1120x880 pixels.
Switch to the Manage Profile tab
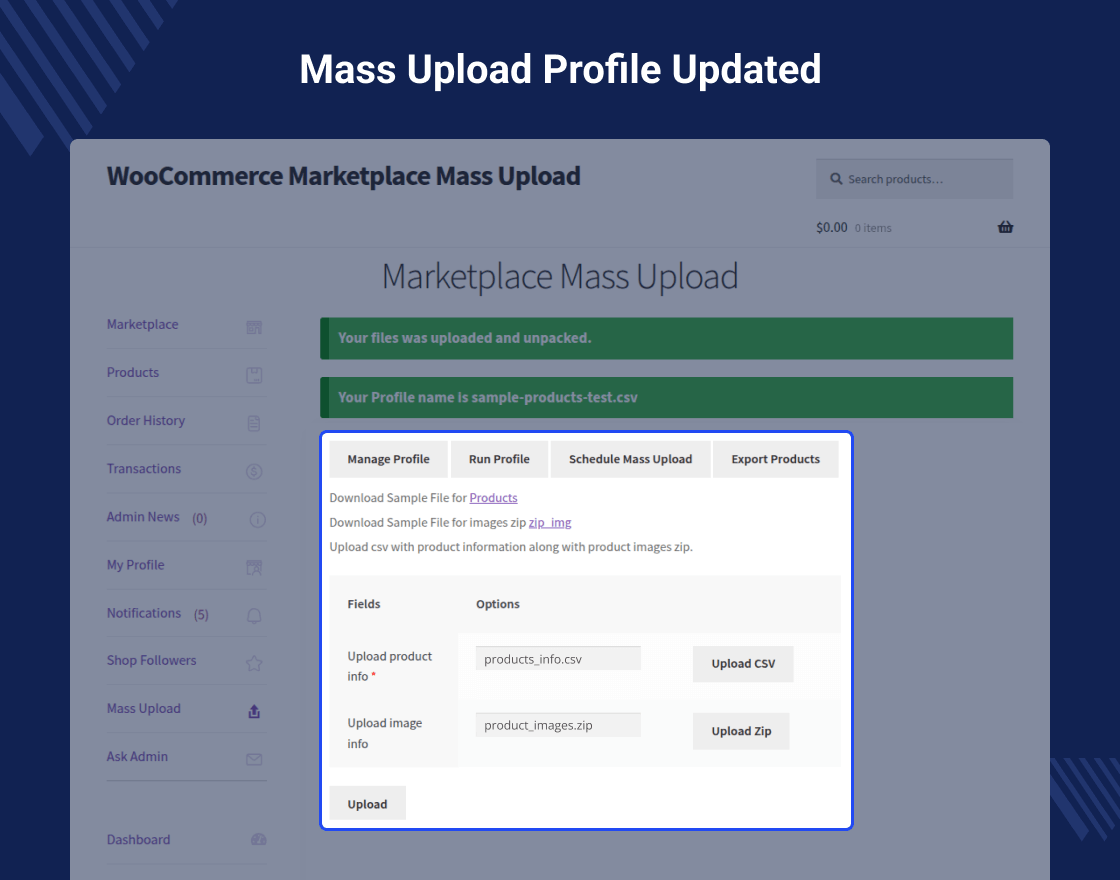click(x=388, y=459)
